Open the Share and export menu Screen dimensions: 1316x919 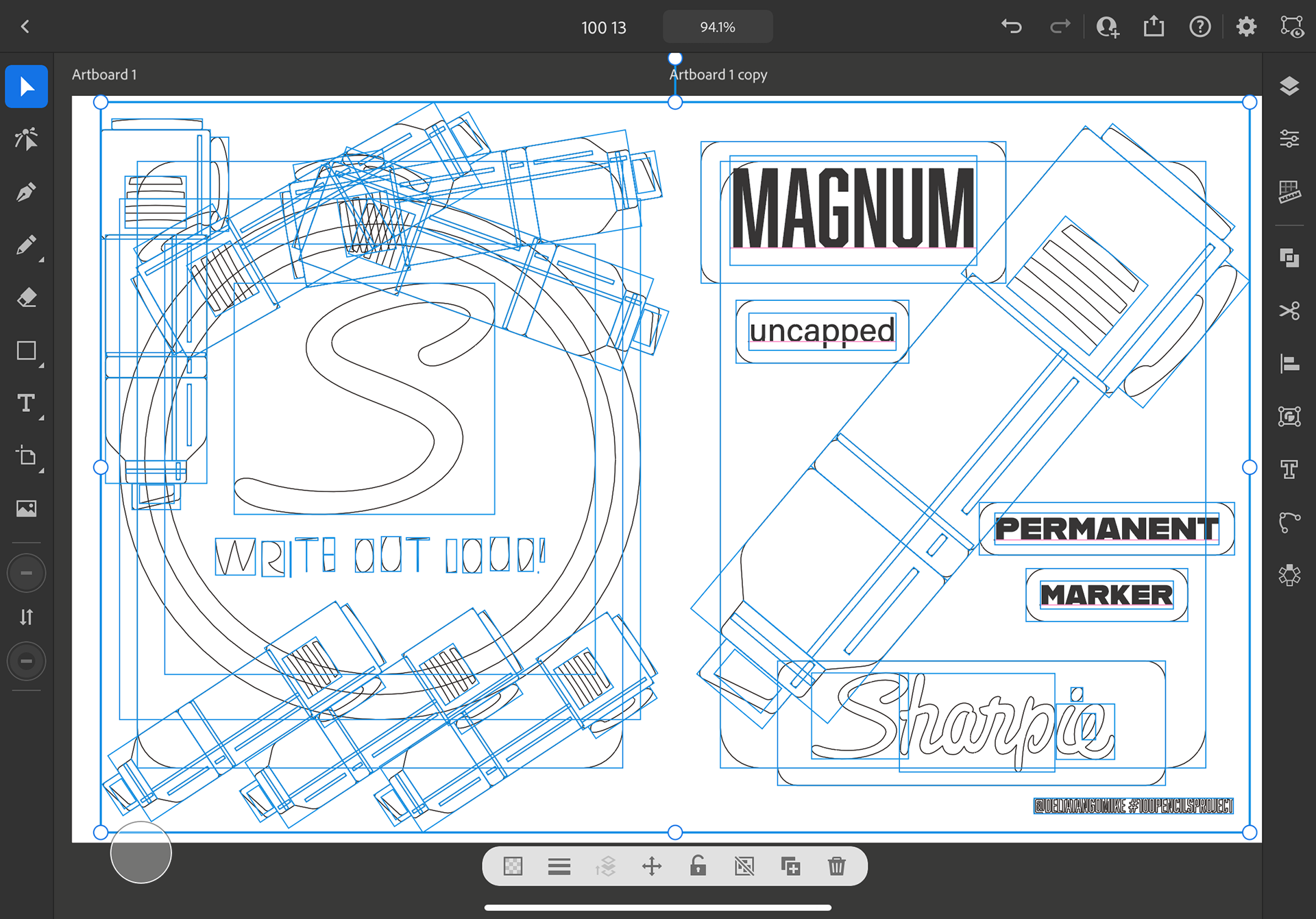click(1154, 27)
